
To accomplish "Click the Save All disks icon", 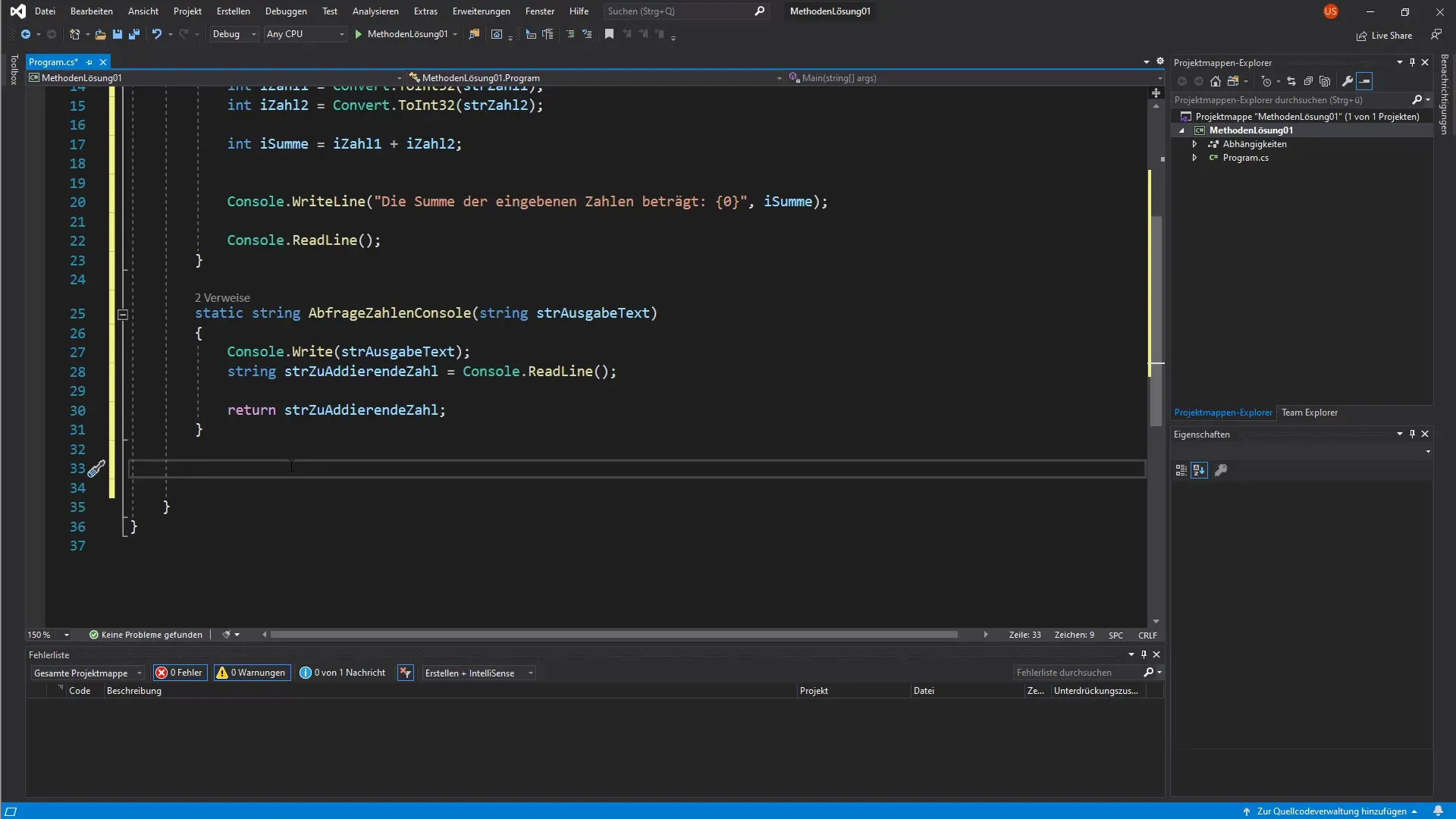I will coord(134,34).
